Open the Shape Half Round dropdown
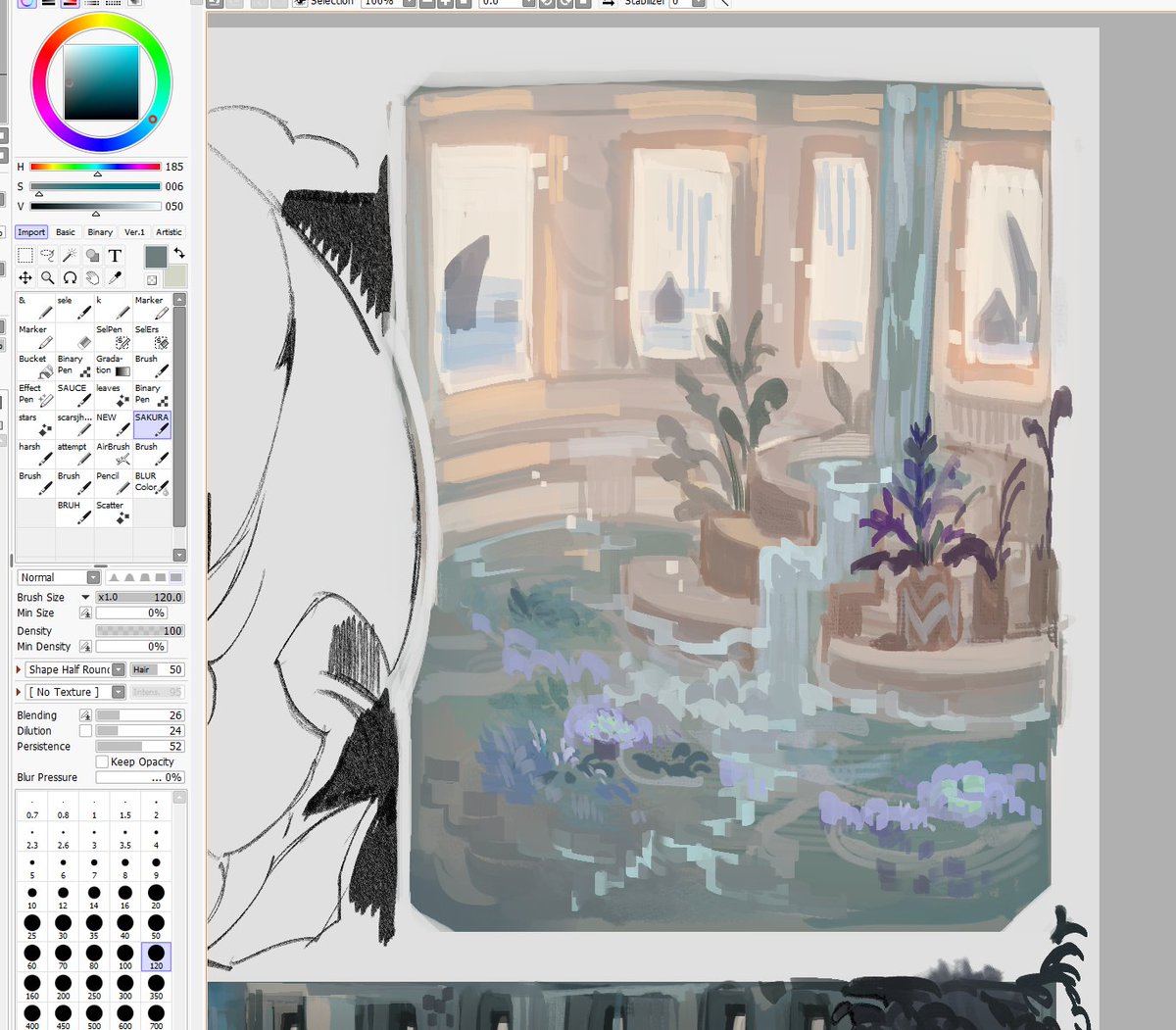This screenshot has width=1176, height=1030. point(119,669)
